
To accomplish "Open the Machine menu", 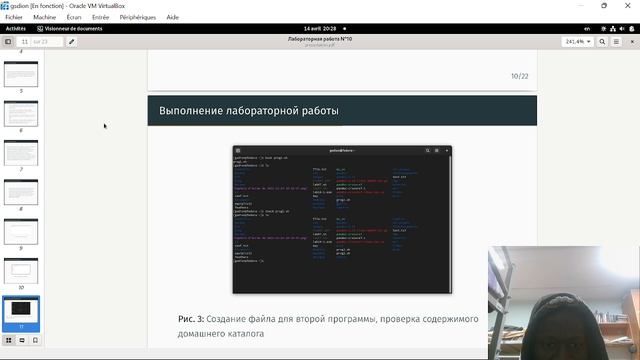I will [44, 17].
